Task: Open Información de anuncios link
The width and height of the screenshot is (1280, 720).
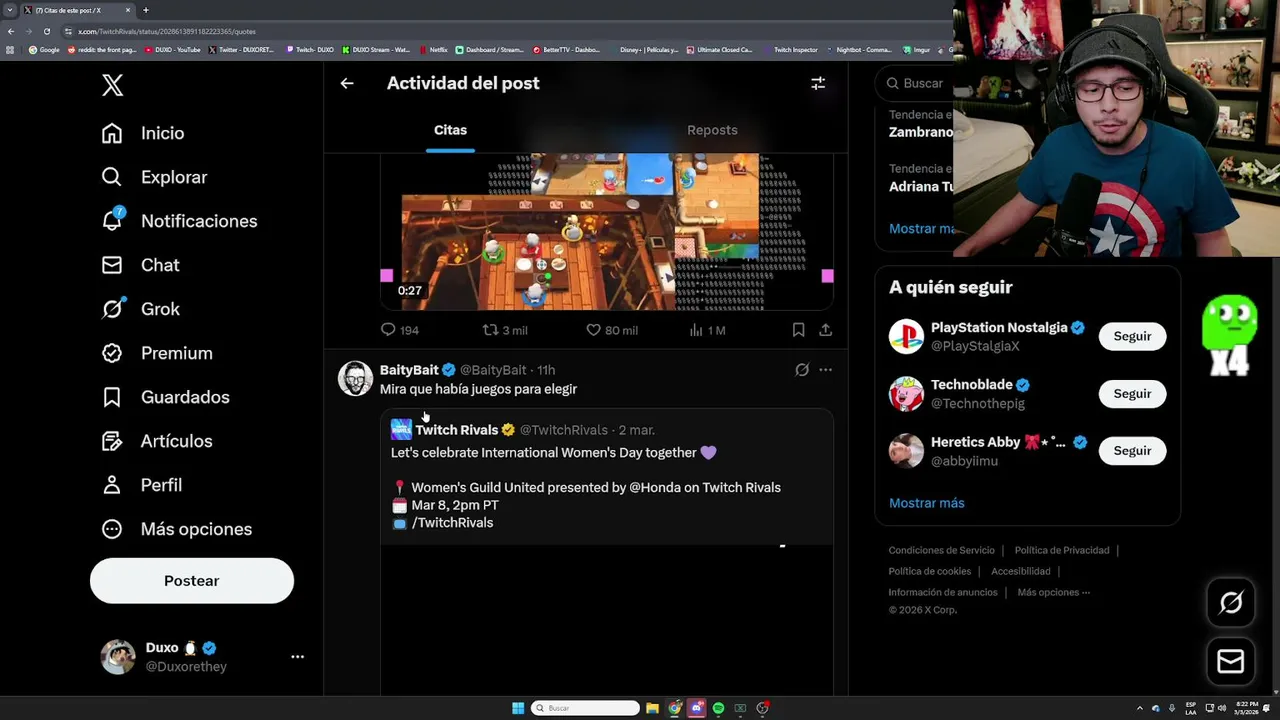Action: coord(943,592)
